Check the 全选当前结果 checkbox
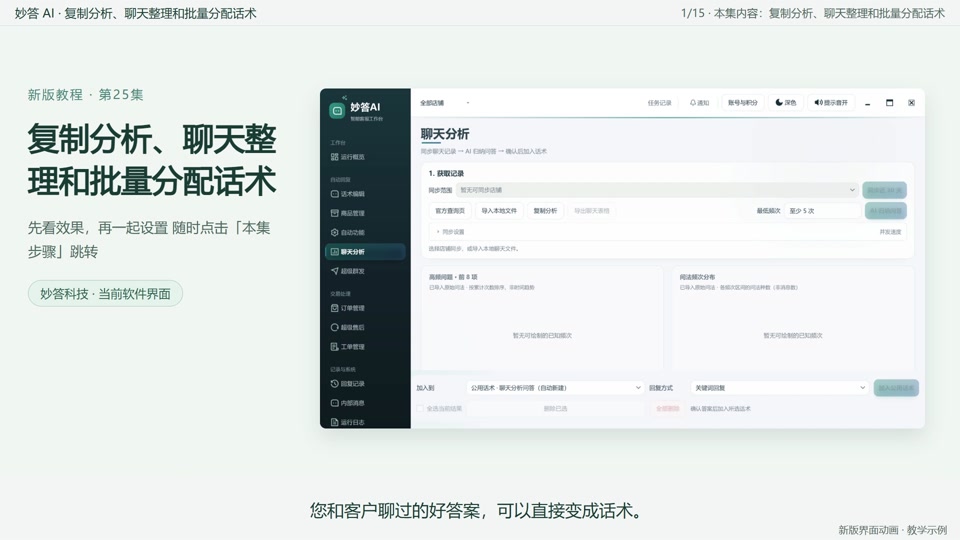 420,408
